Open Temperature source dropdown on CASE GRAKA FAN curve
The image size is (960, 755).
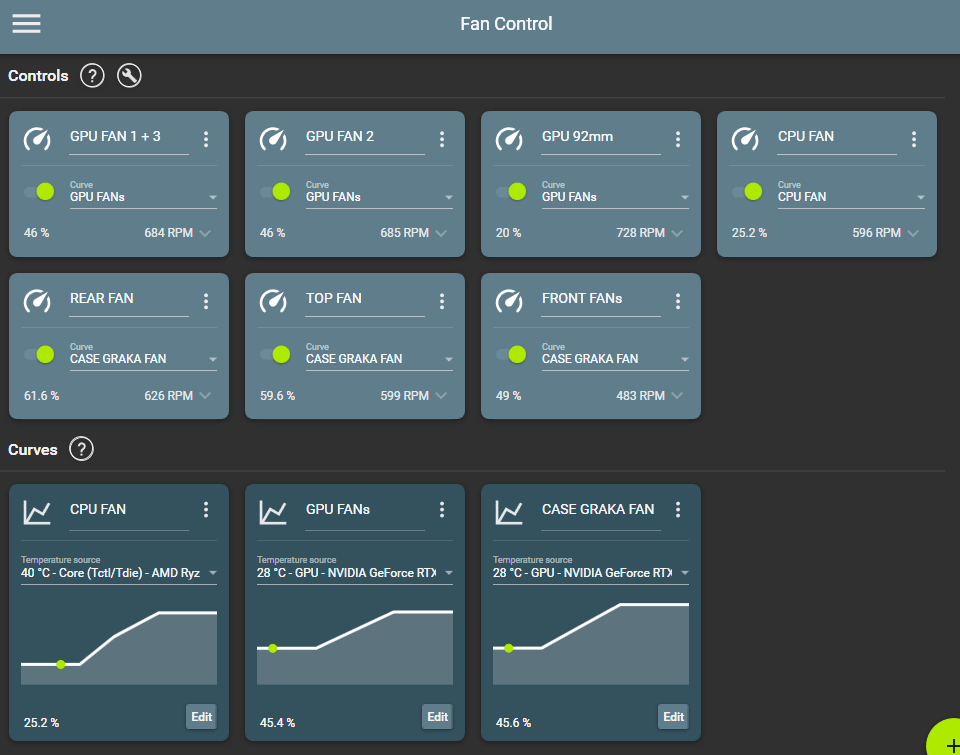591,570
